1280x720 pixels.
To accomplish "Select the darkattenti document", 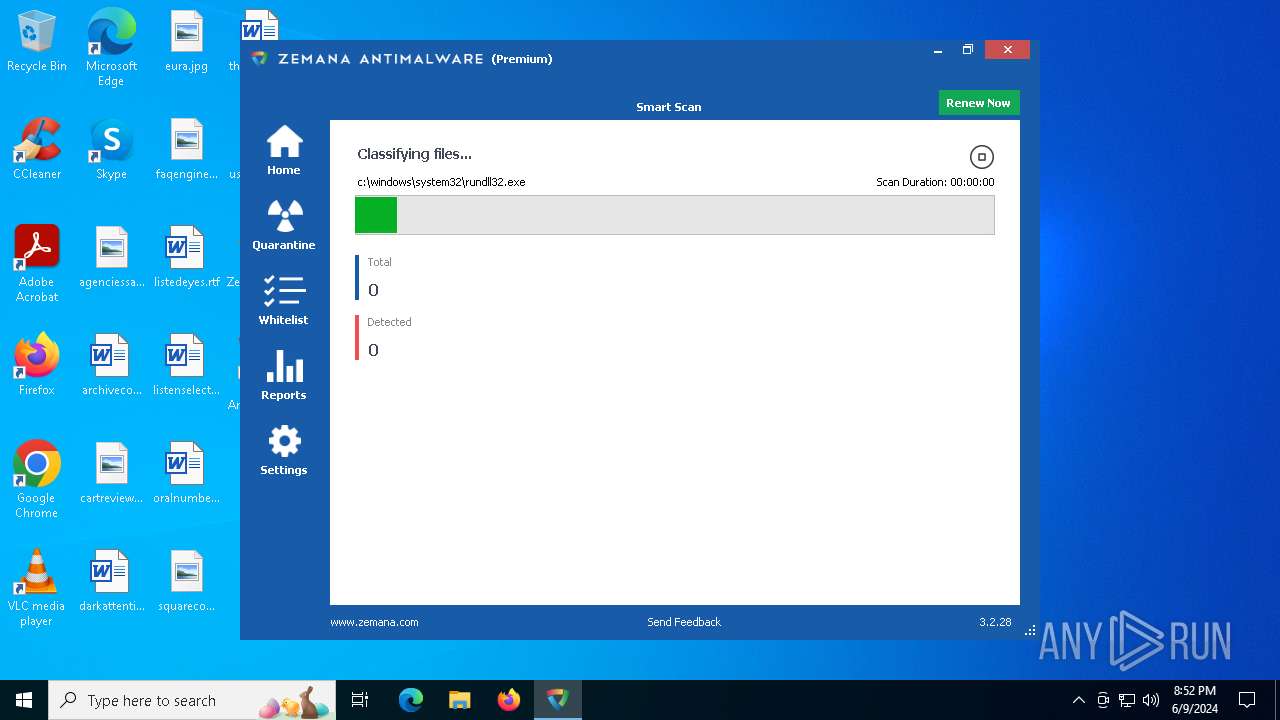I will 111,582.
